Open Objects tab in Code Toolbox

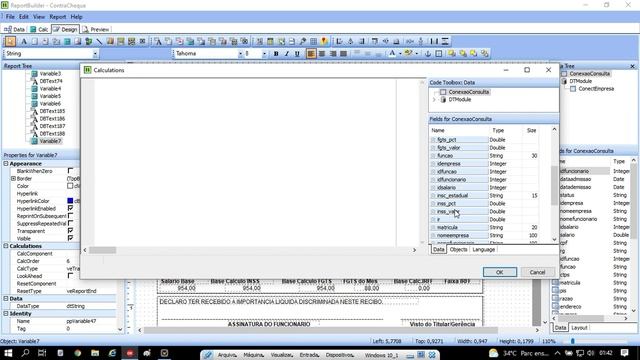(x=458, y=249)
